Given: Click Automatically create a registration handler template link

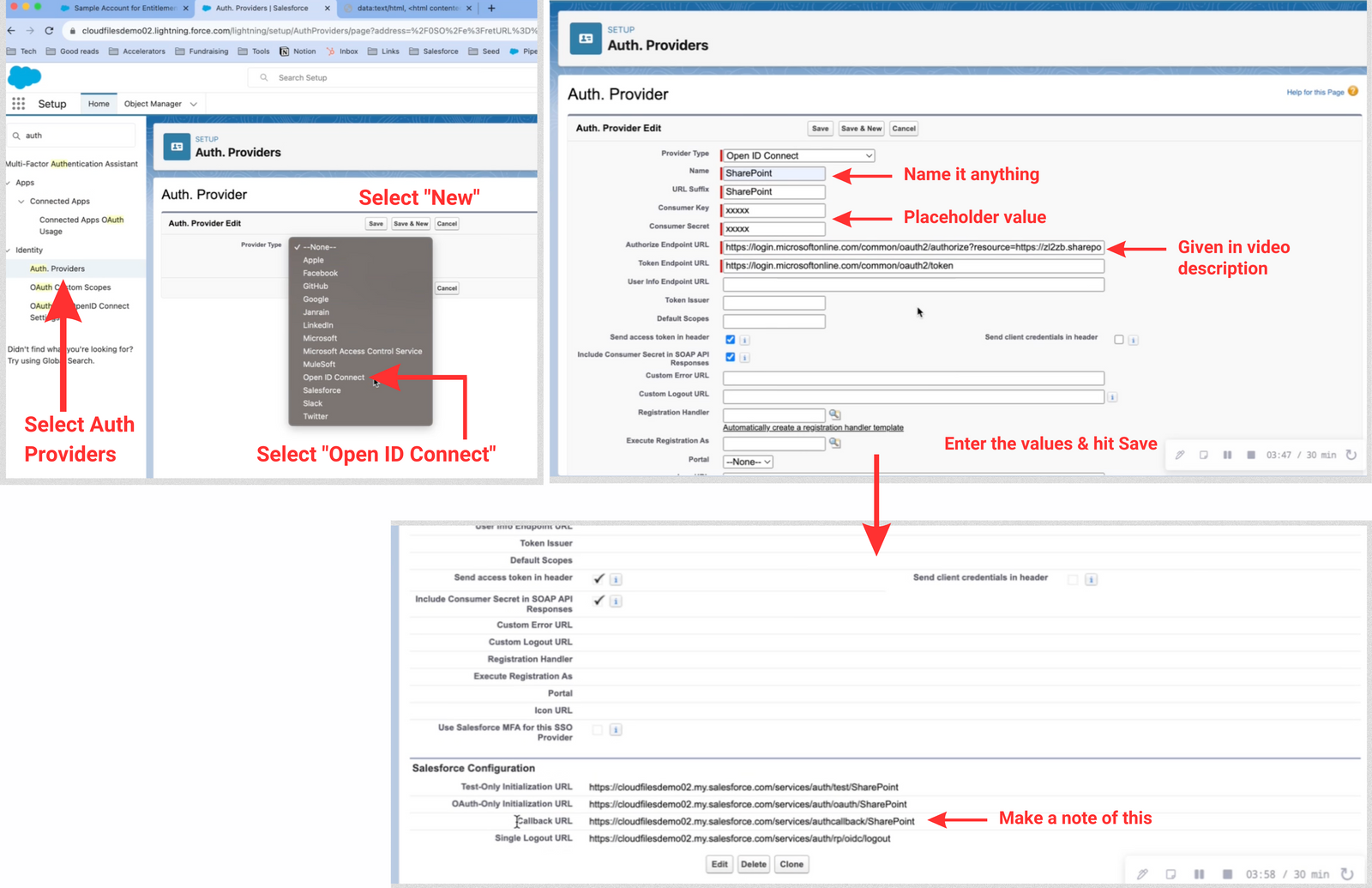Looking at the screenshot, I should pyautogui.click(x=813, y=427).
